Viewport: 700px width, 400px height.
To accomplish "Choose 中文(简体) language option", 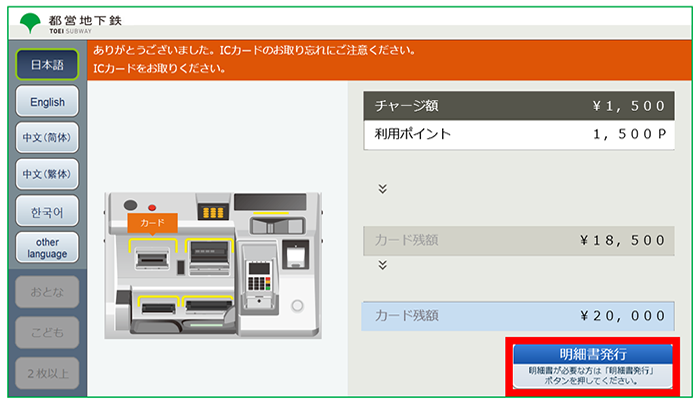I will (47, 138).
